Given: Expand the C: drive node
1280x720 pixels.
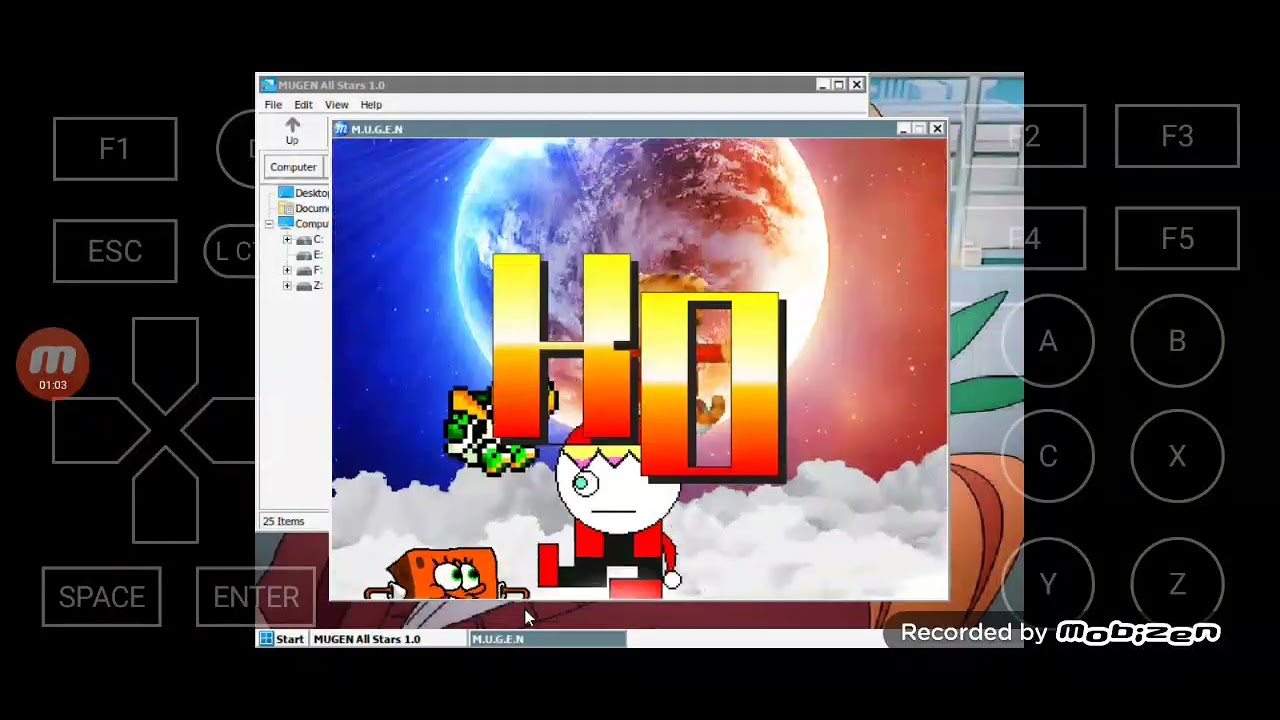Looking at the screenshot, I should point(287,240).
